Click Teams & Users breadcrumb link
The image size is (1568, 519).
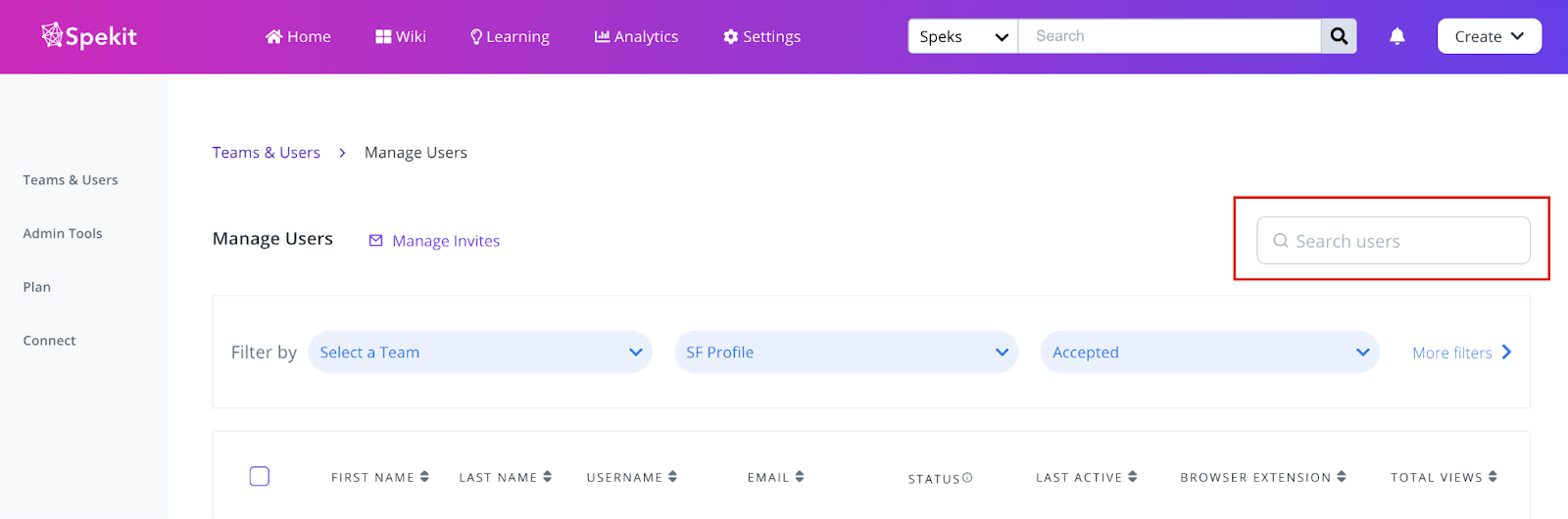coord(267,153)
